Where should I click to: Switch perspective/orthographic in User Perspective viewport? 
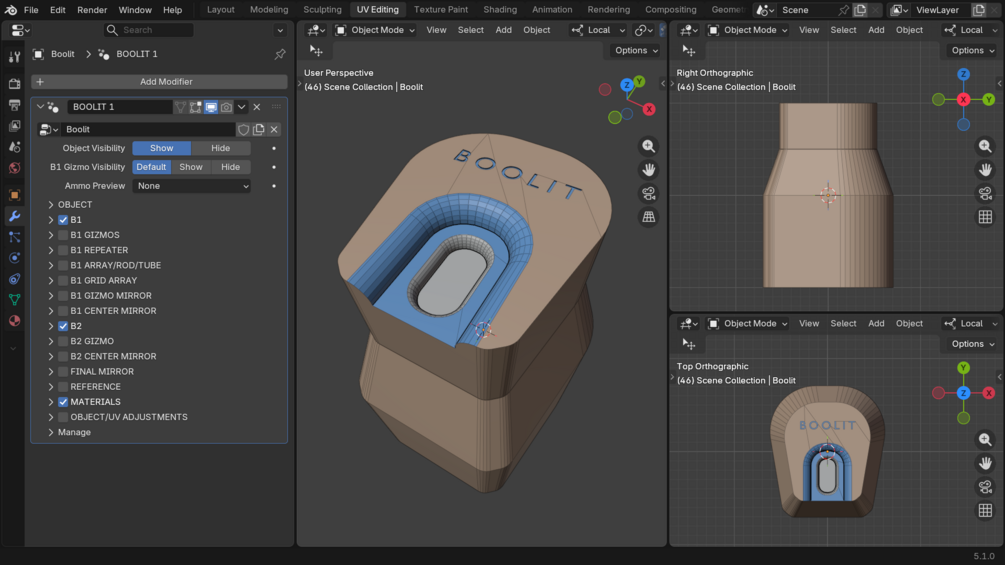tap(649, 217)
